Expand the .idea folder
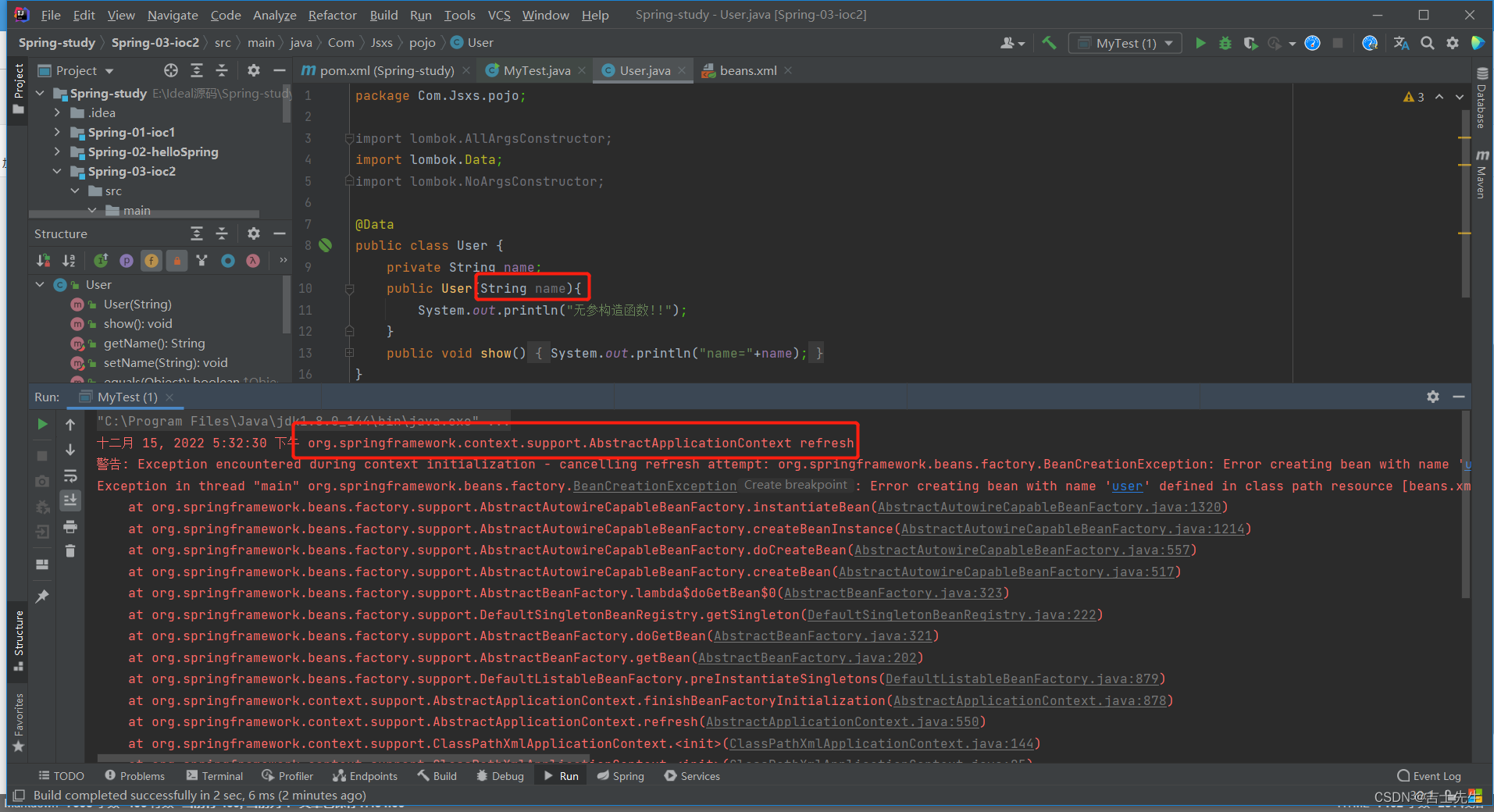1494x812 pixels. pos(57,112)
